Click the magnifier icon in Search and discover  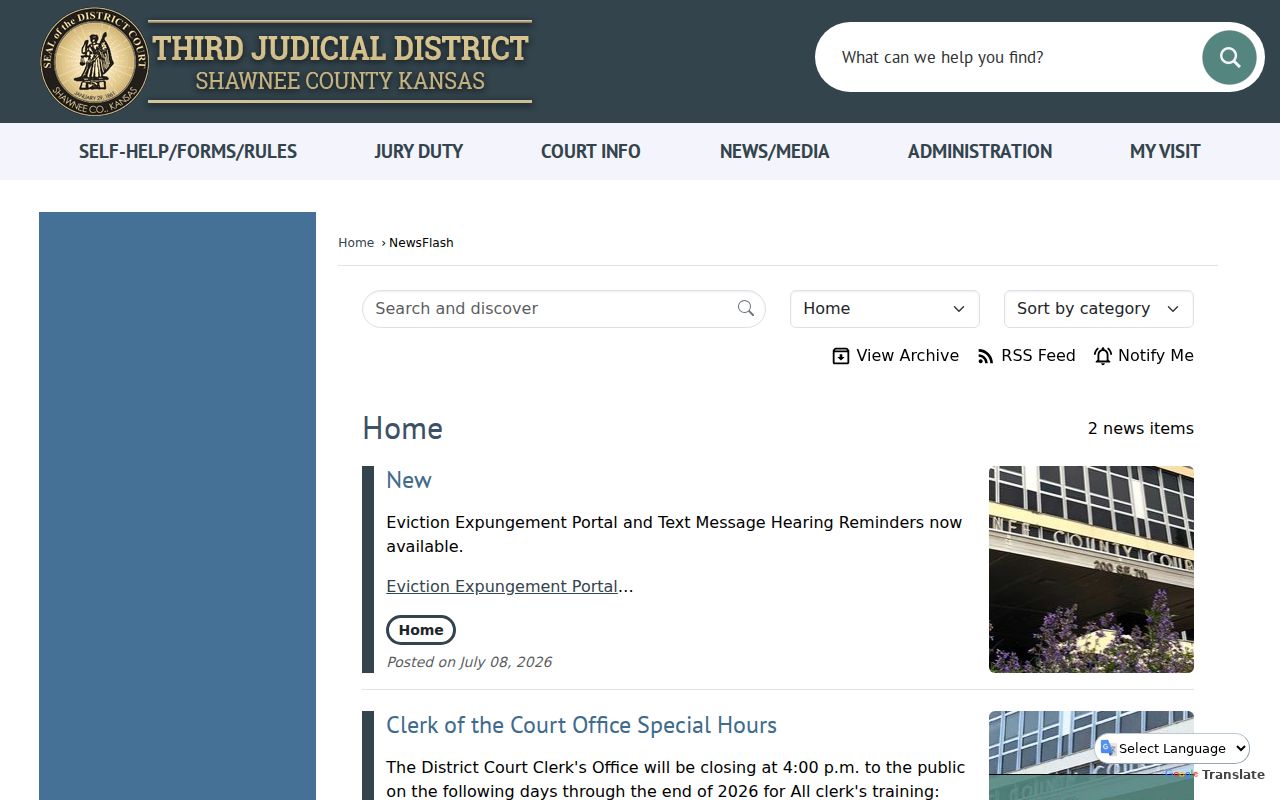746,308
